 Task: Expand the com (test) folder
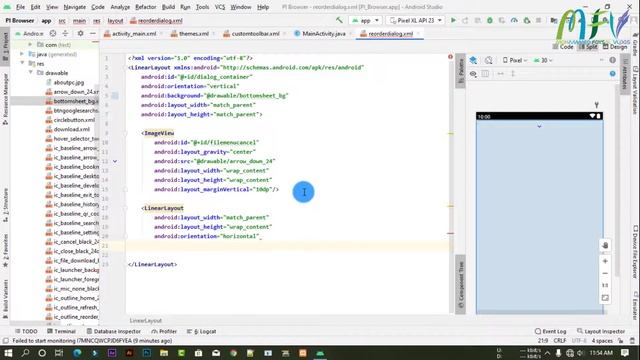pos(30,44)
